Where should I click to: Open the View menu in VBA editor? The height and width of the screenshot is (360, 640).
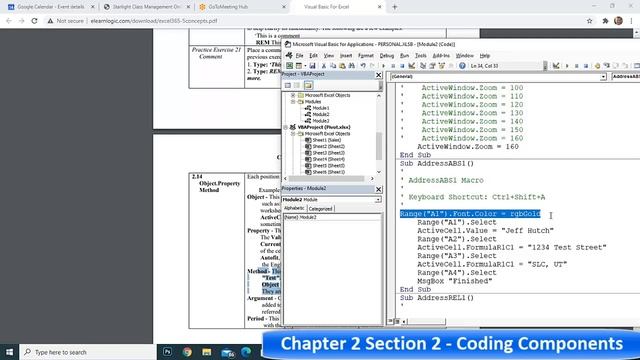click(x=329, y=56)
